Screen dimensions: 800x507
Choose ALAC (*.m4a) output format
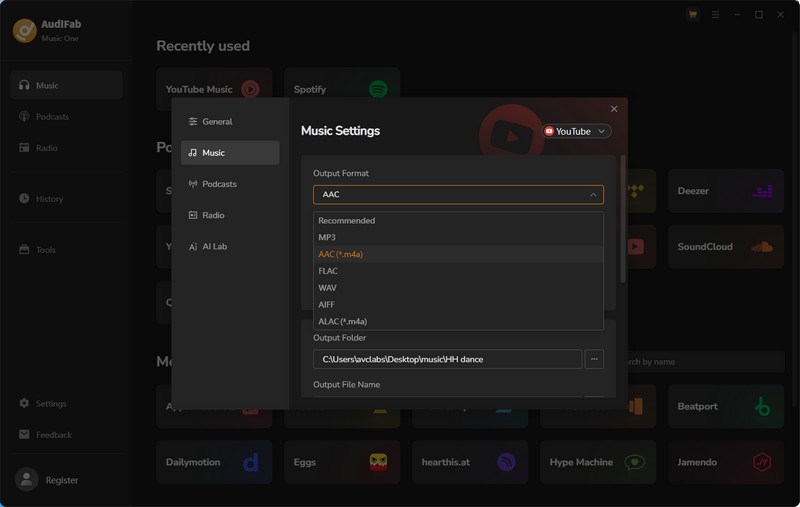(x=458, y=321)
